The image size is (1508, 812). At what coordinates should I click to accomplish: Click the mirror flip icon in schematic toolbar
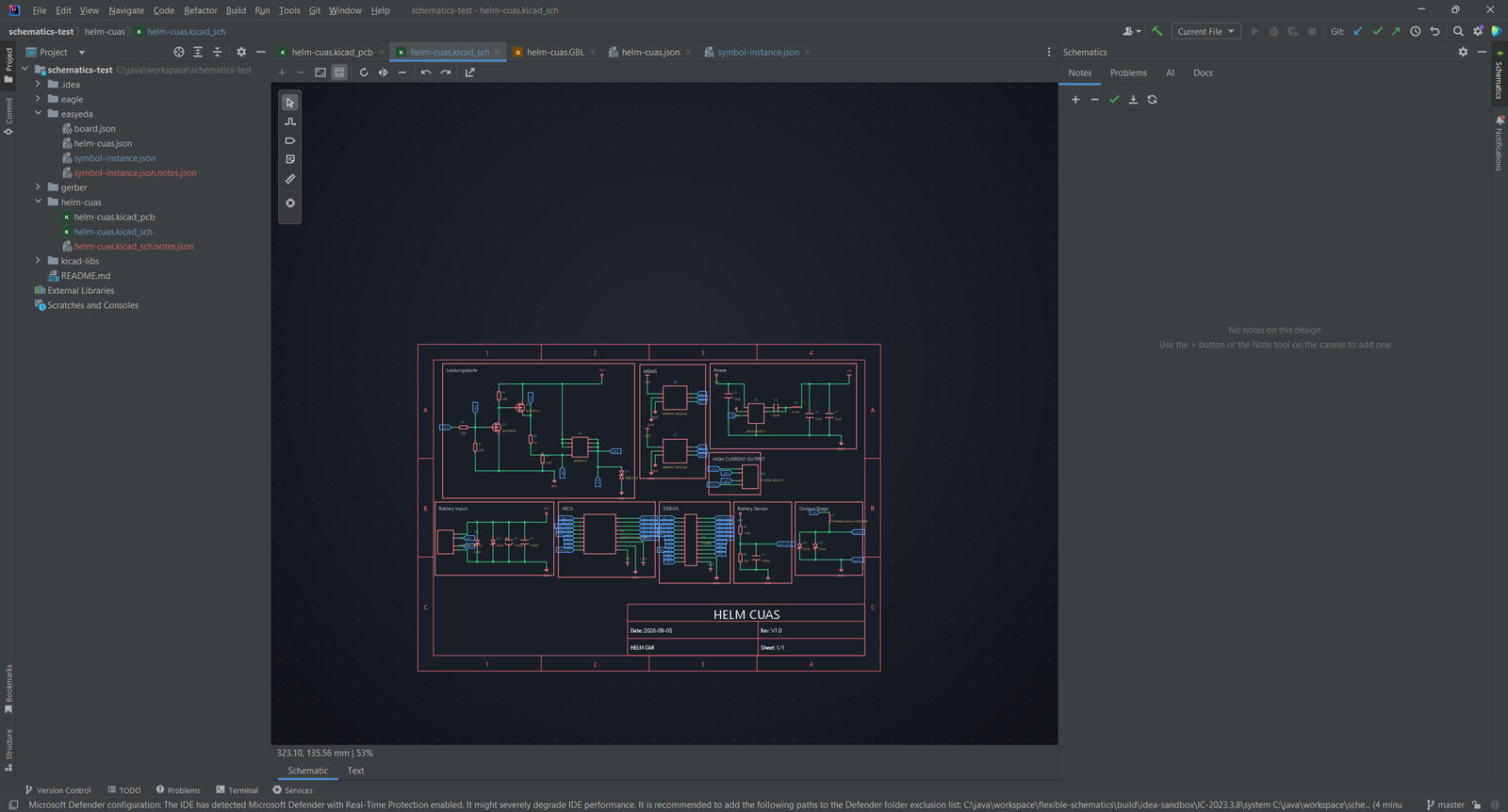[383, 73]
